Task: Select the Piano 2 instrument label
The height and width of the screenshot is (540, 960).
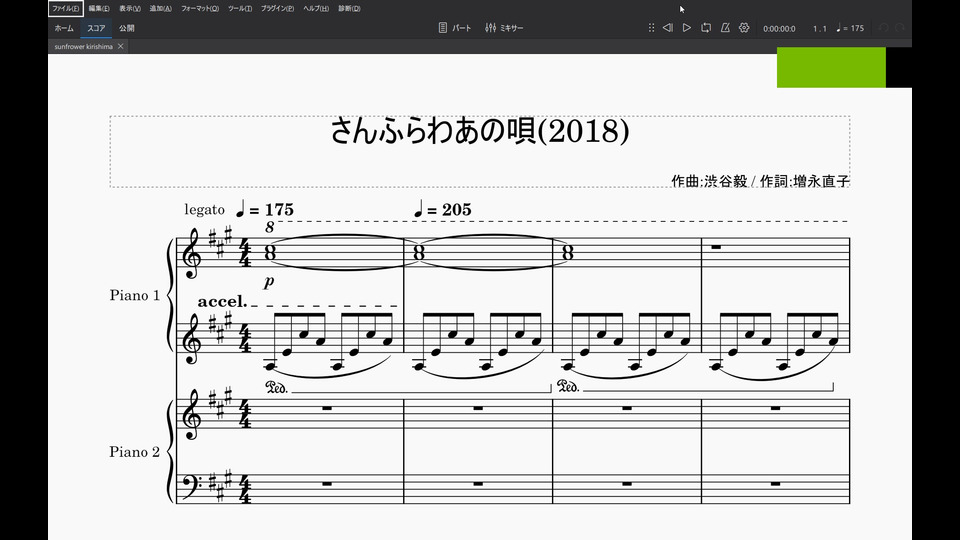Action: click(135, 452)
